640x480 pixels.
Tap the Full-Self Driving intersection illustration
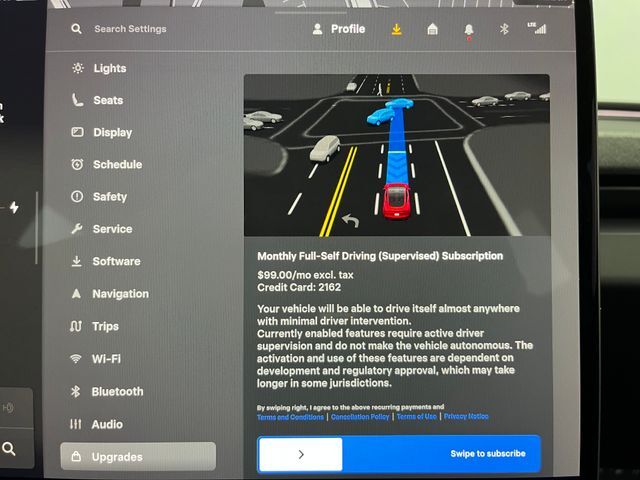397,155
